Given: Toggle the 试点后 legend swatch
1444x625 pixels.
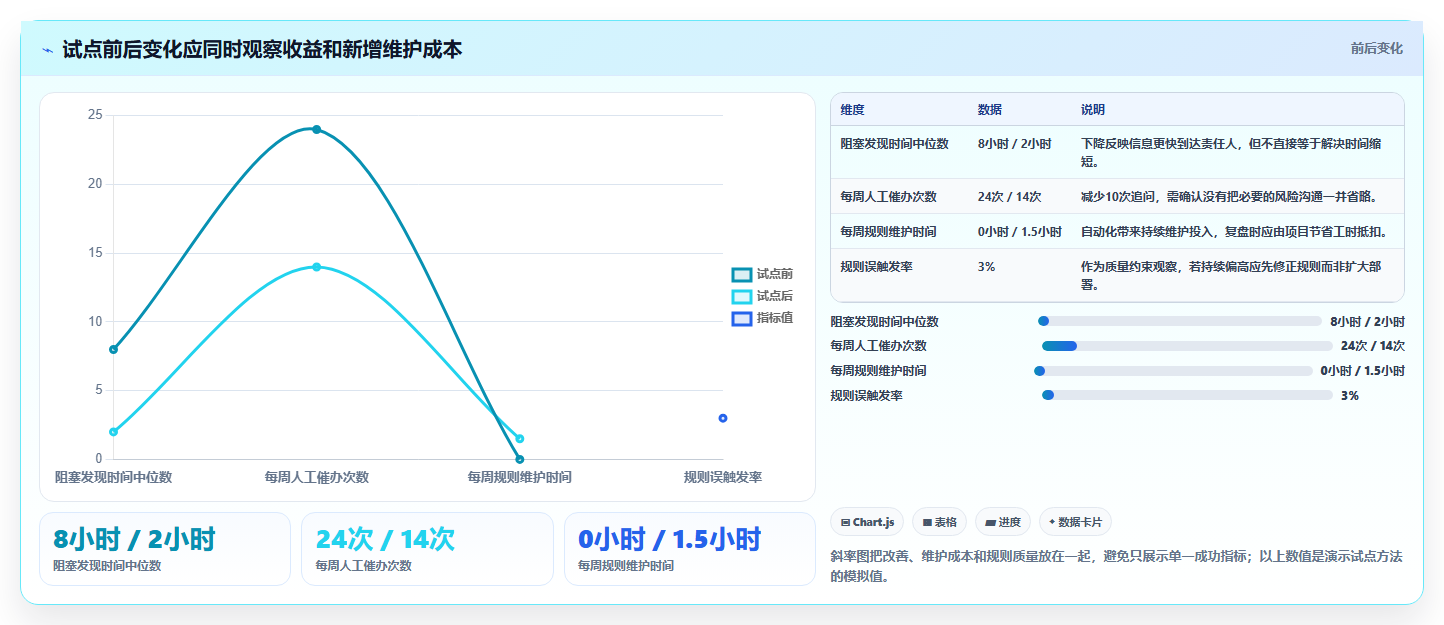Looking at the screenshot, I should click(741, 297).
